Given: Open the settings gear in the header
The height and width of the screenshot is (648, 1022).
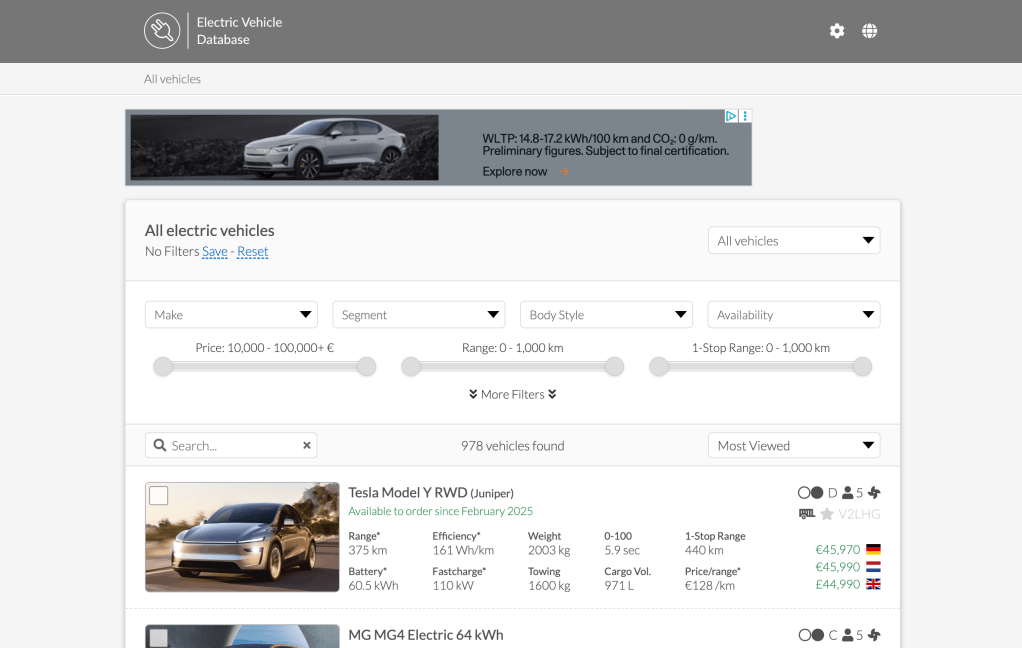Looking at the screenshot, I should click(x=837, y=30).
